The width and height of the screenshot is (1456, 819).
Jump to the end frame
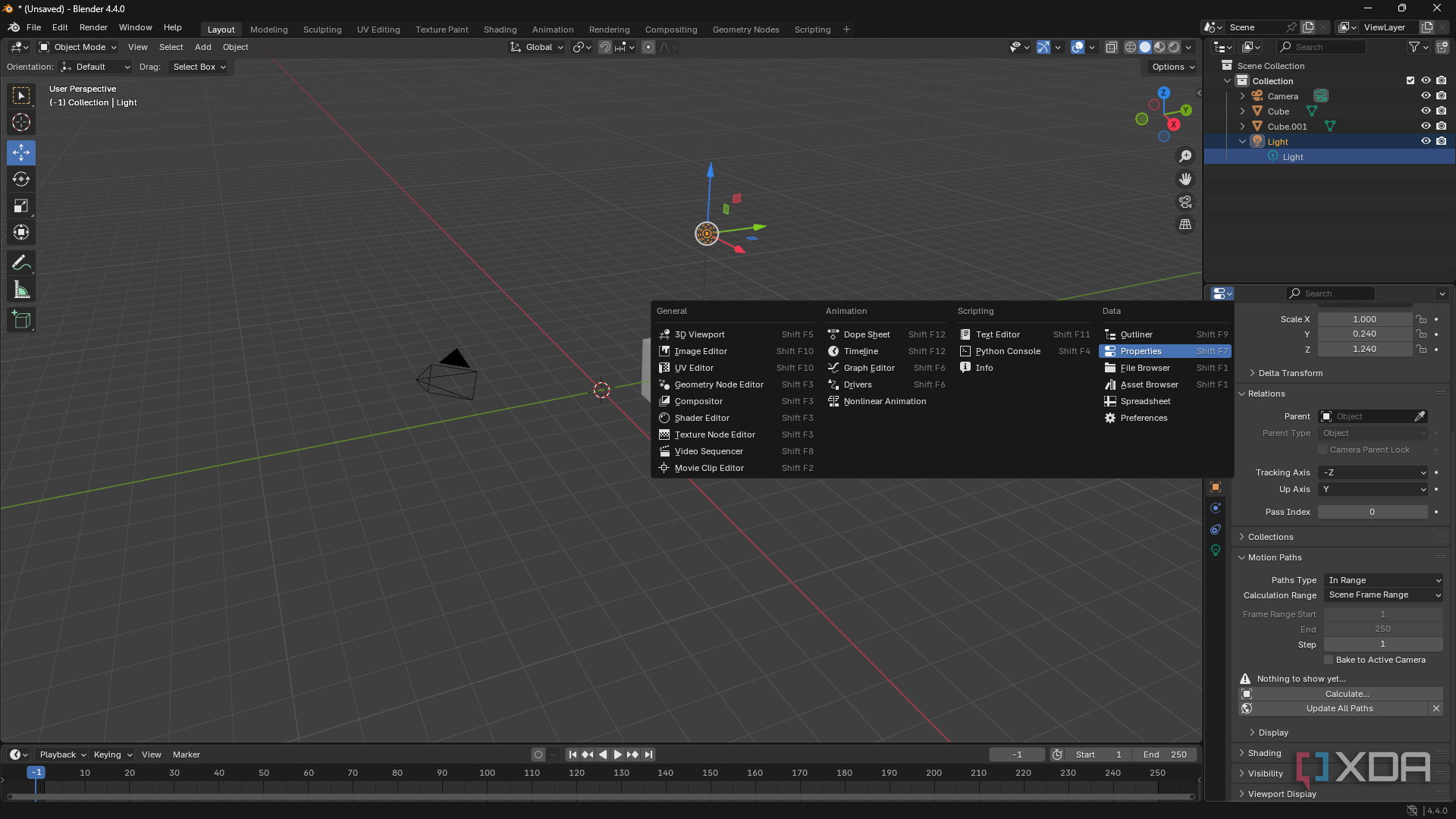click(648, 755)
